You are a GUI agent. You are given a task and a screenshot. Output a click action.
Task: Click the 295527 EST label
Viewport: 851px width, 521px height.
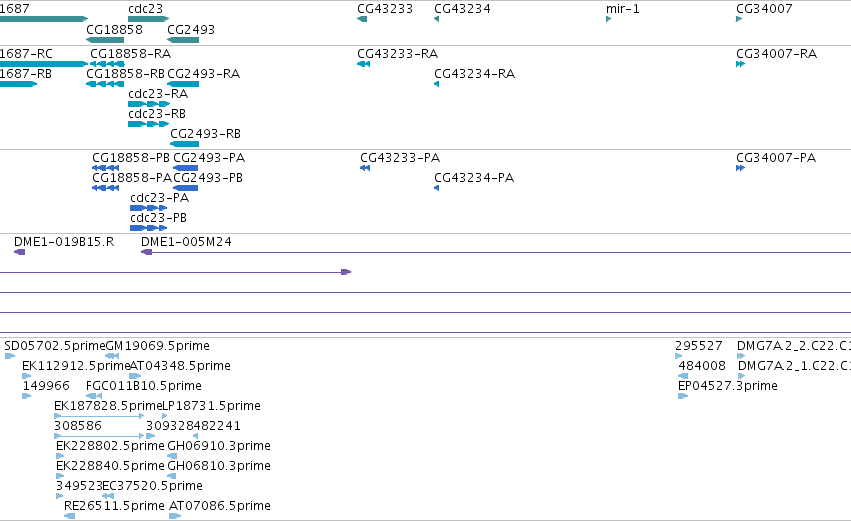pyautogui.click(x=698, y=346)
